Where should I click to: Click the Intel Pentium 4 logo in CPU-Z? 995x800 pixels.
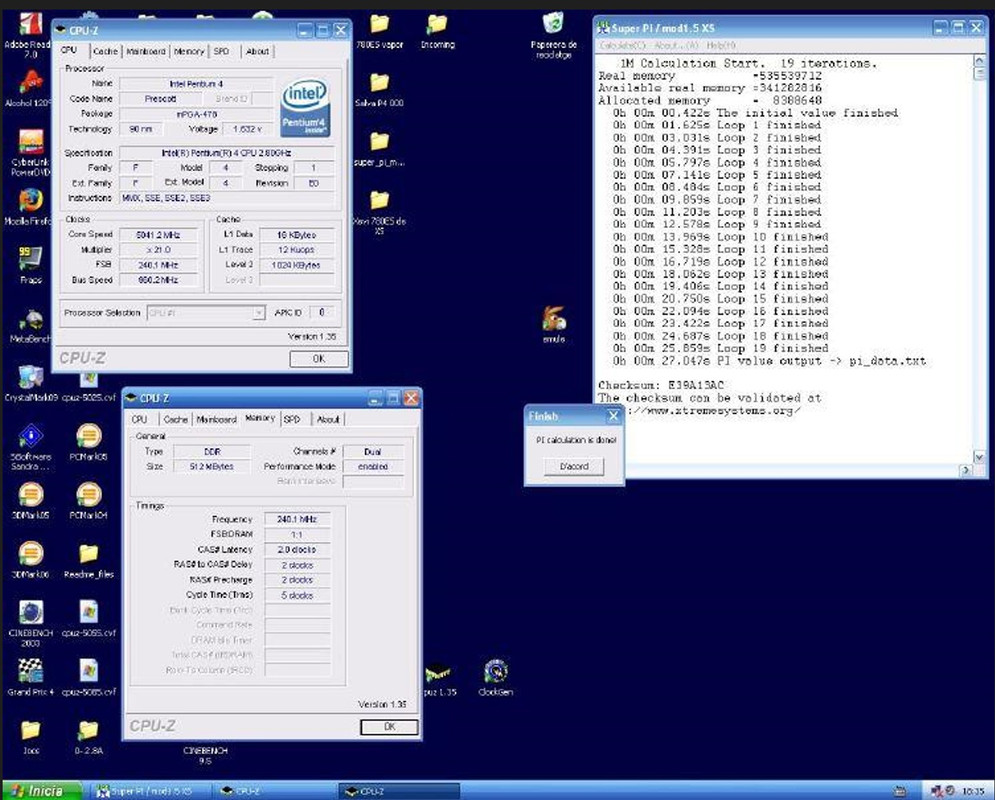305,107
